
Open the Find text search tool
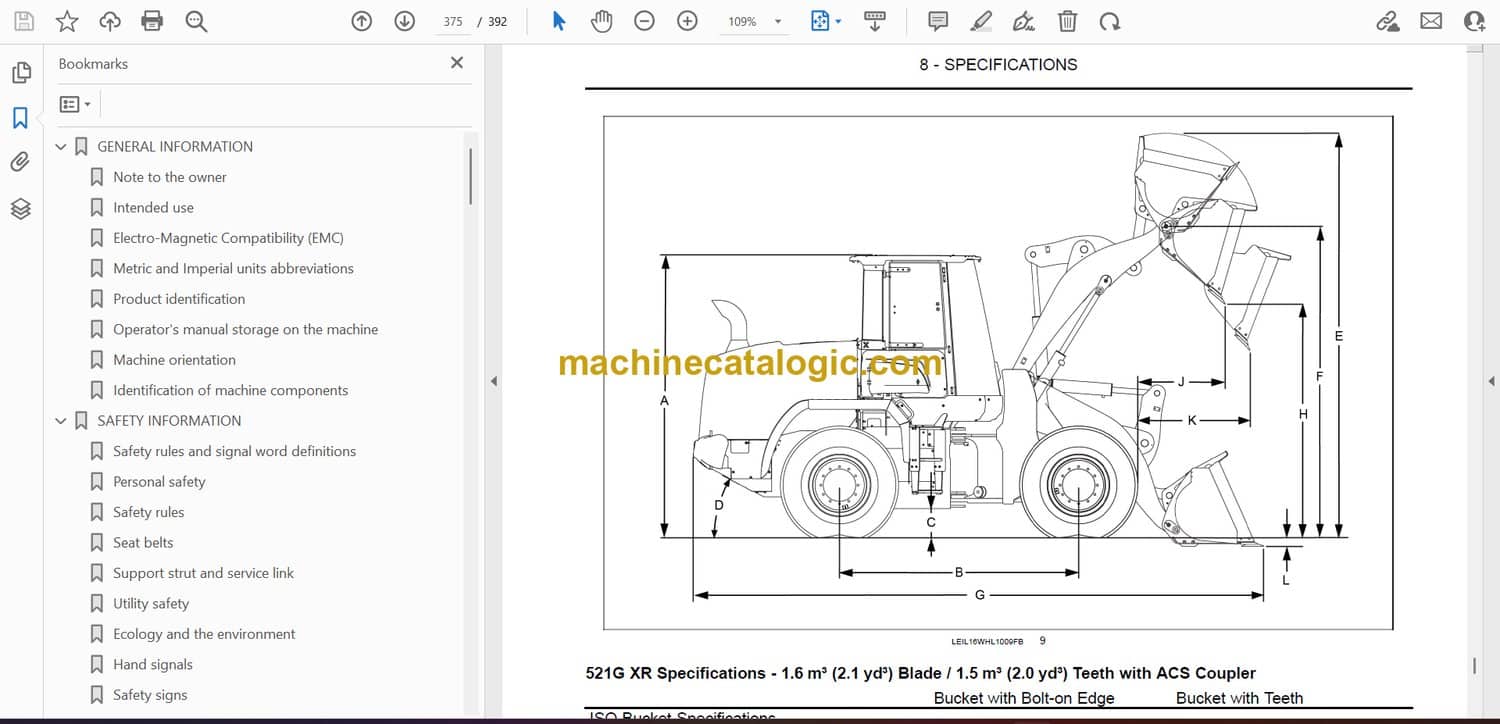tap(196, 21)
